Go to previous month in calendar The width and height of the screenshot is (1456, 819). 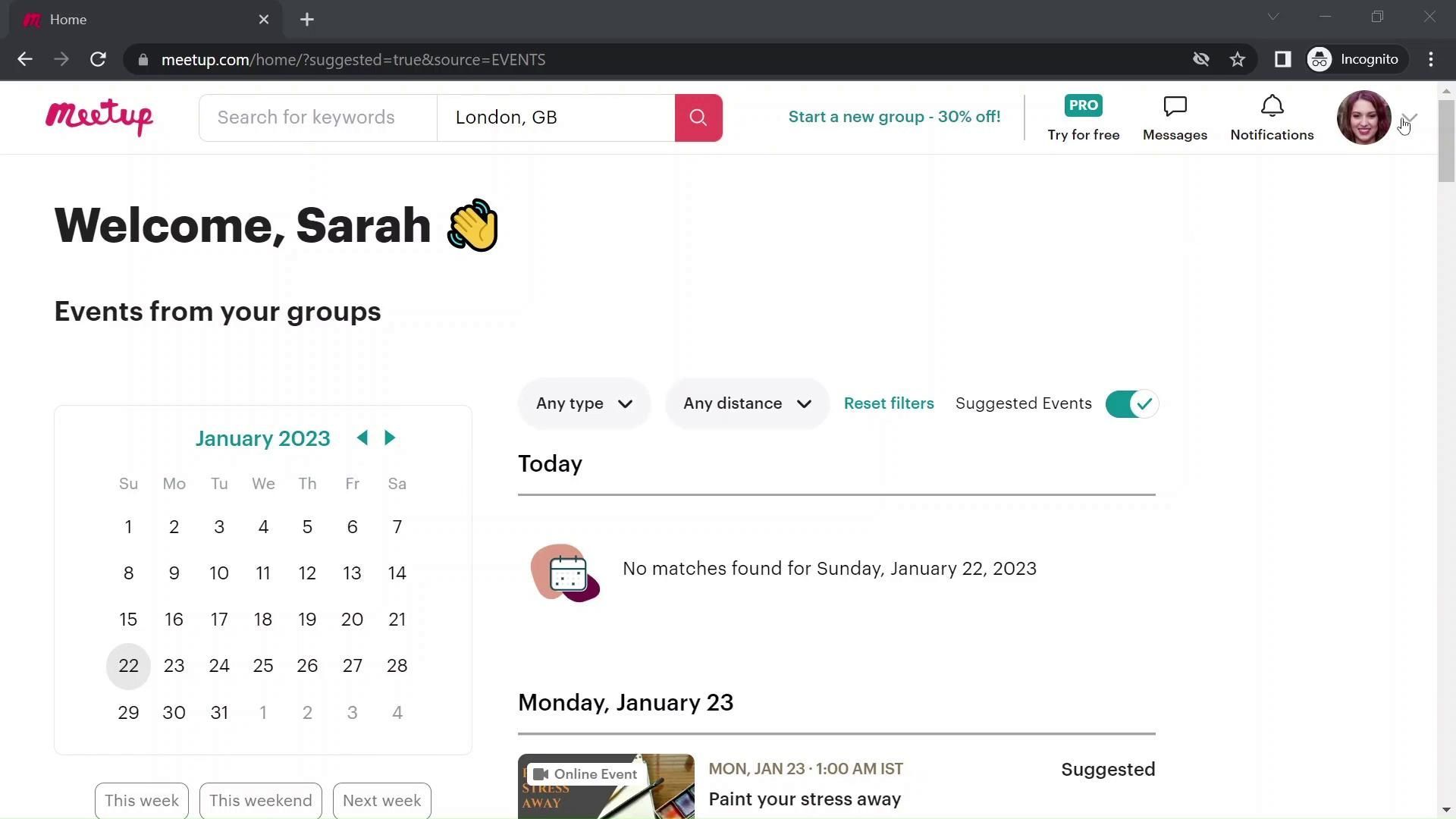(x=362, y=438)
